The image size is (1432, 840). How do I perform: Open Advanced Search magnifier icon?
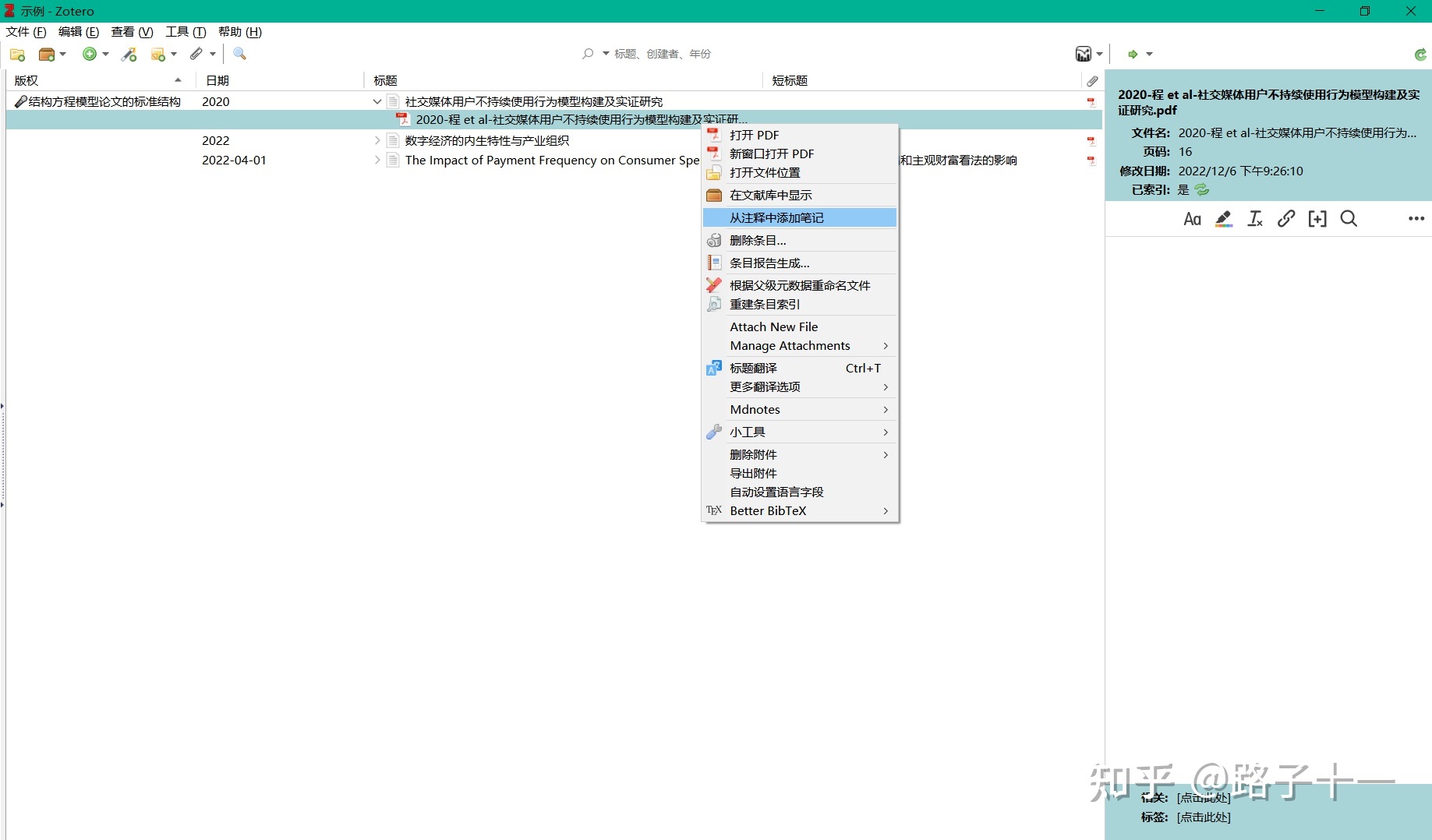point(239,54)
